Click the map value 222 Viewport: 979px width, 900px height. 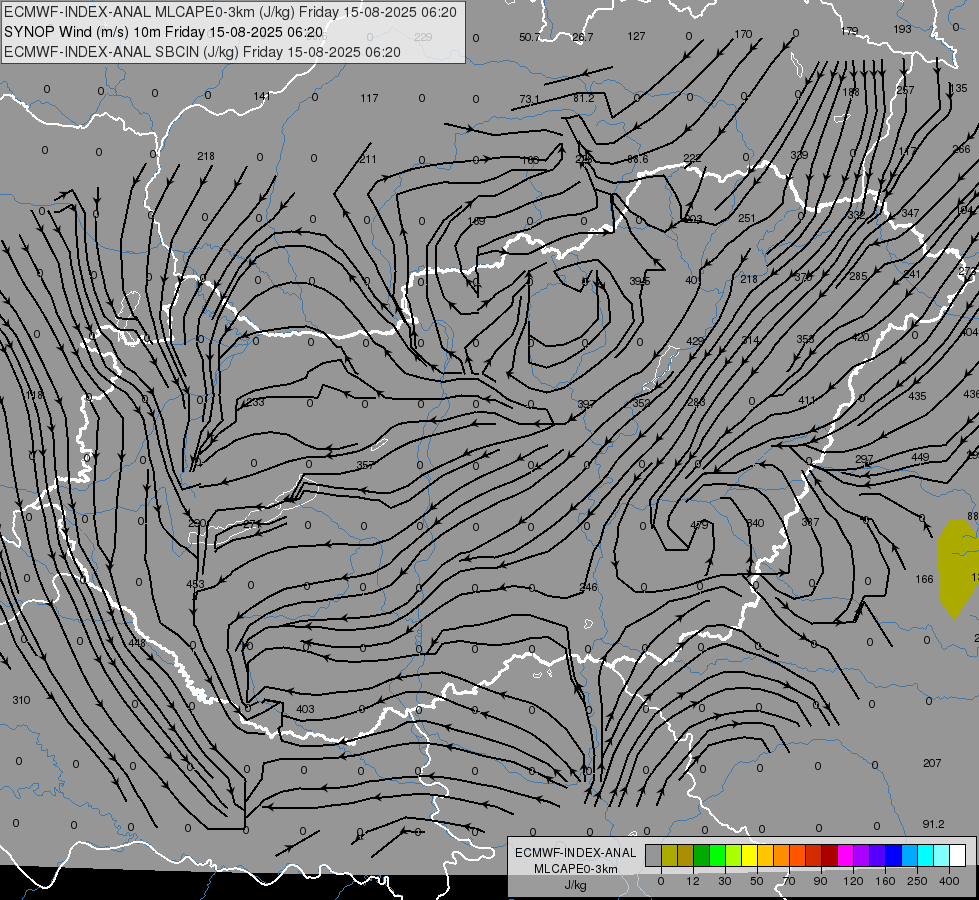click(692, 158)
